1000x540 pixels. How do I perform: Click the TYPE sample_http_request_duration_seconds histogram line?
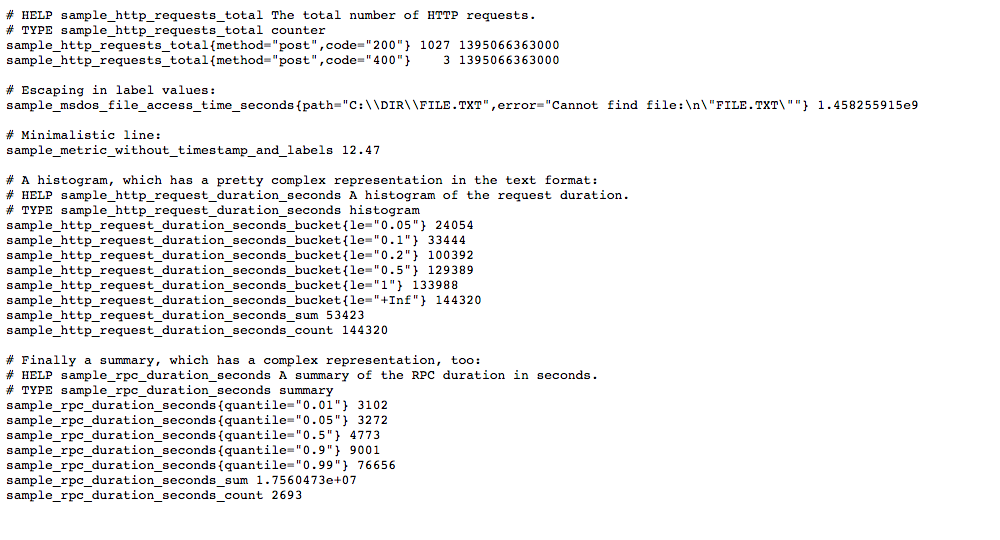(213, 210)
